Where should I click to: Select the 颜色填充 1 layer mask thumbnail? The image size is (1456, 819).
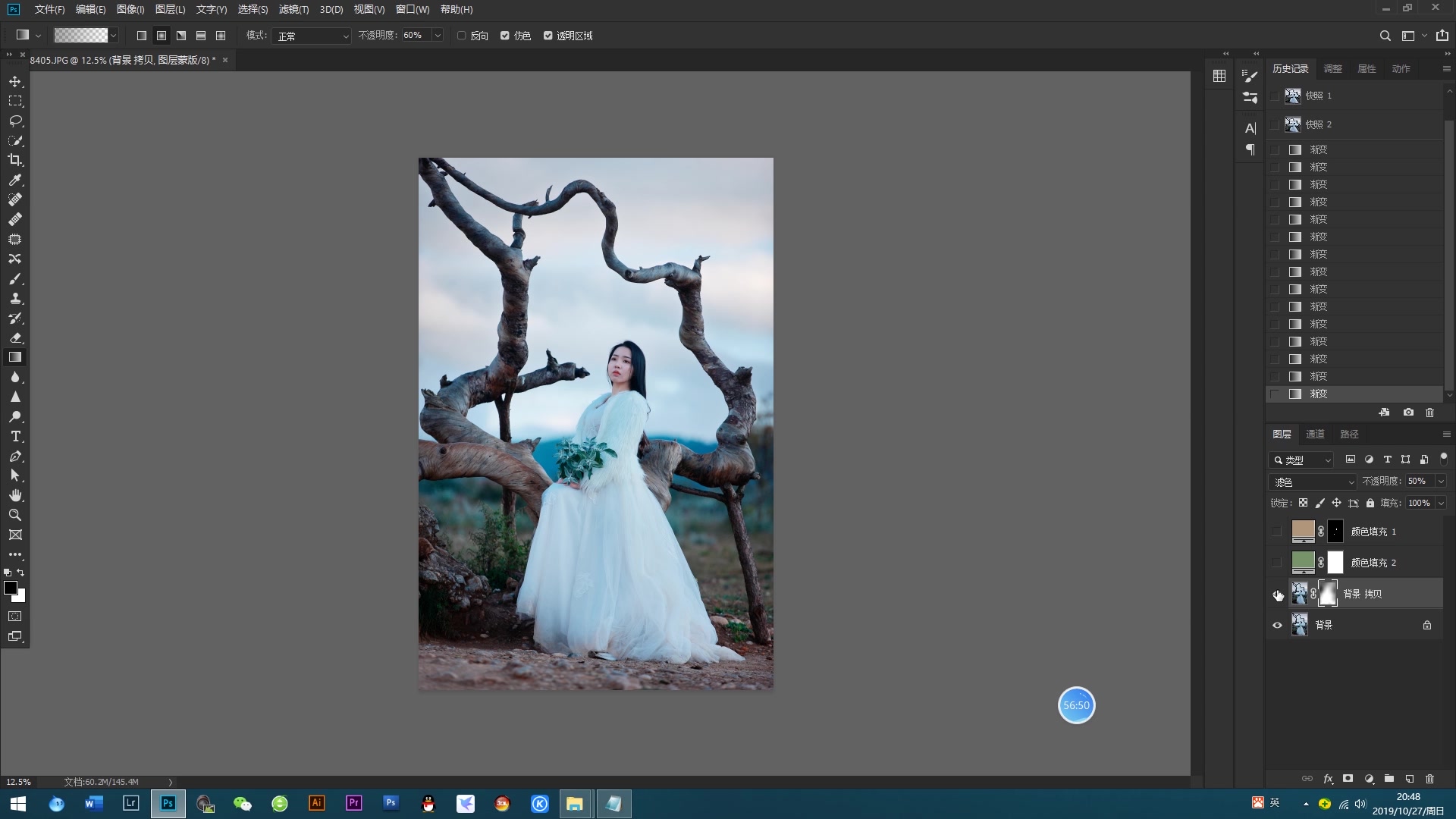pyautogui.click(x=1335, y=531)
